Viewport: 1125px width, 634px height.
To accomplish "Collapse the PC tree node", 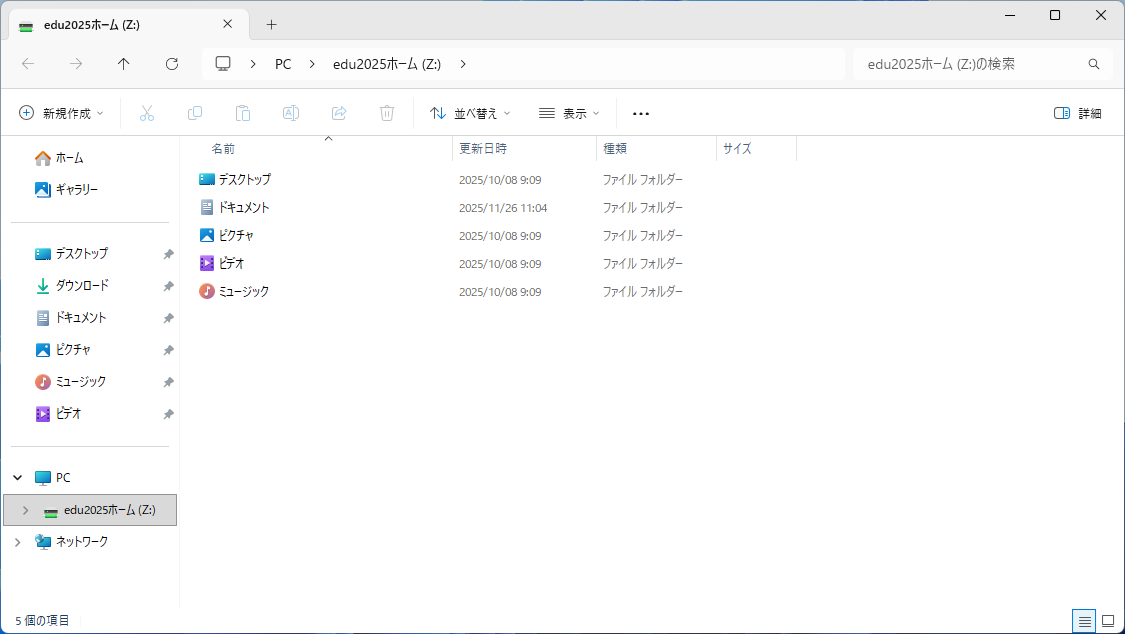I will (17, 478).
